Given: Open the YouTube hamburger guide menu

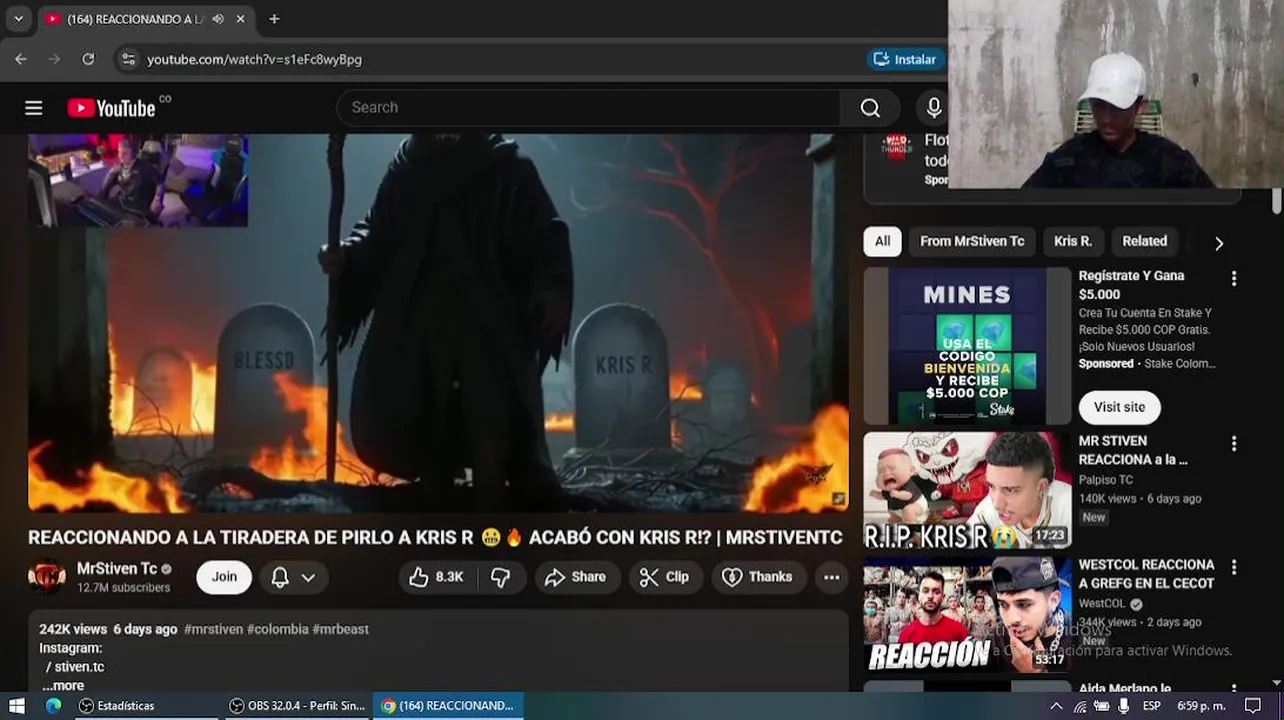Looking at the screenshot, I should click(x=34, y=108).
